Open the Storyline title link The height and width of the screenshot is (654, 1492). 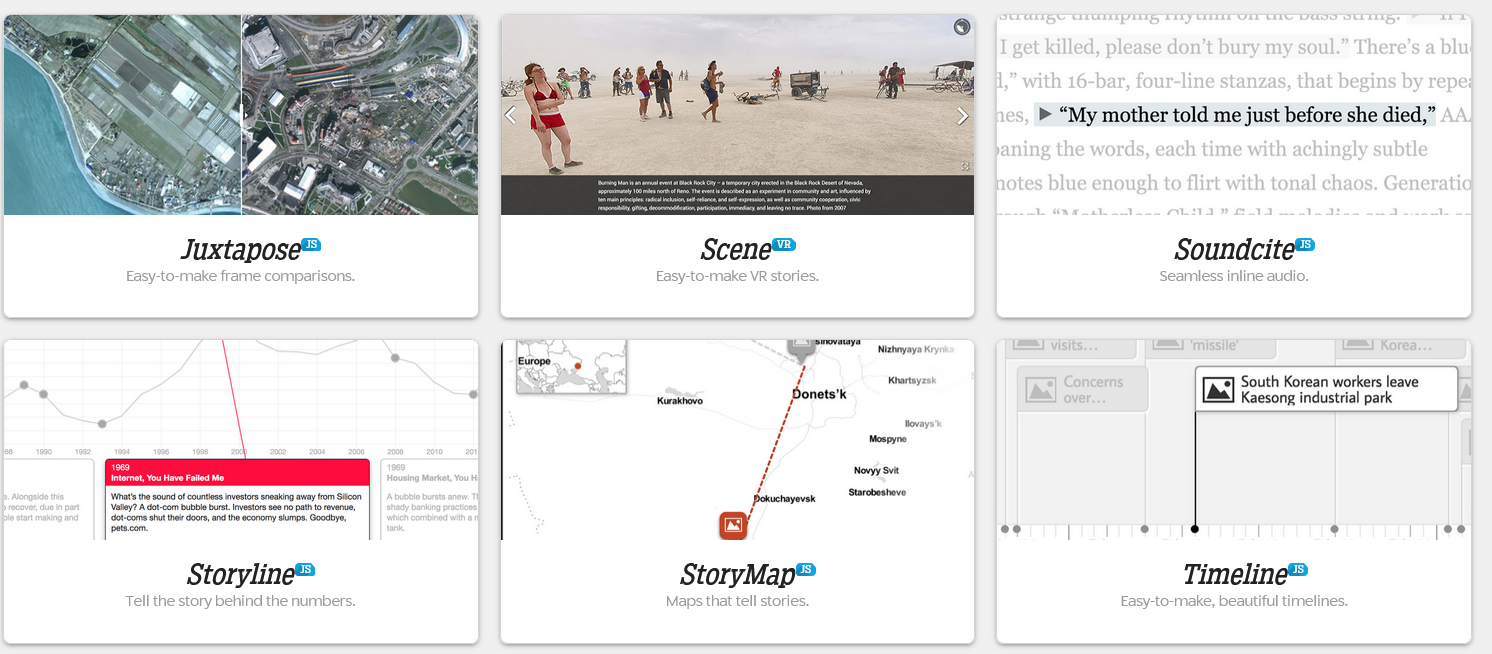click(x=240, y=575)
